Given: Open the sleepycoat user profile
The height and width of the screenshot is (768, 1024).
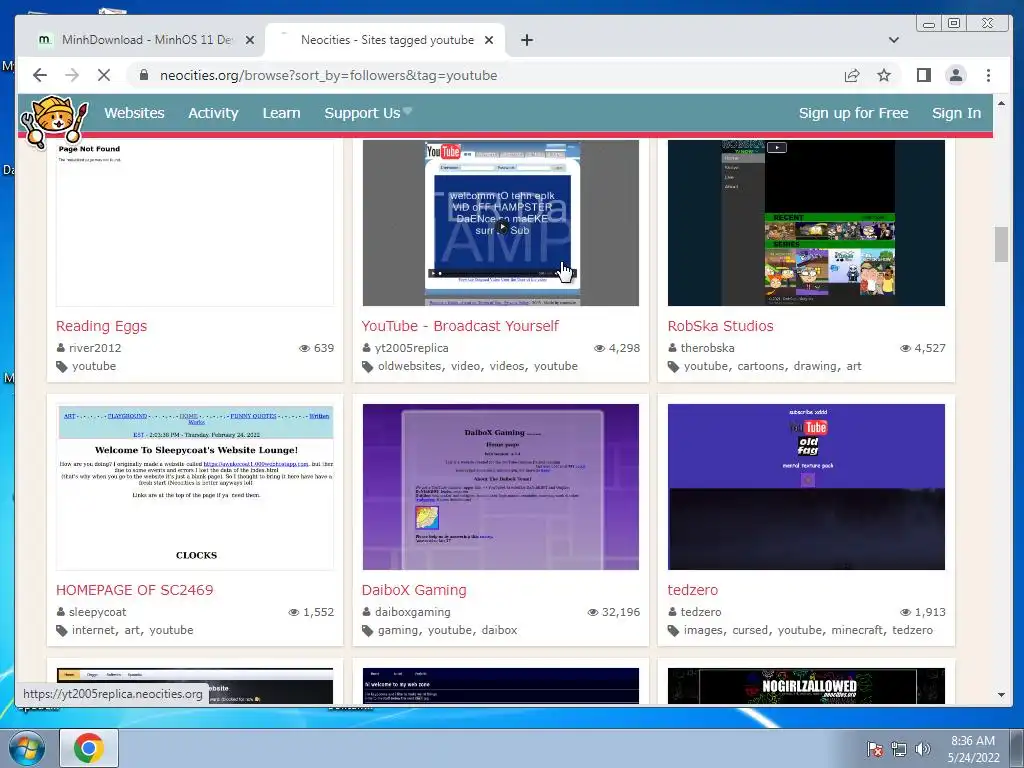Looking at the screenshot, I should point(97,612).
